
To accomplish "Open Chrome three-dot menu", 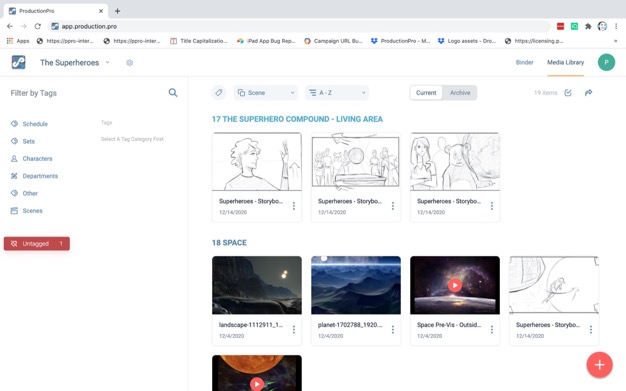I will (616, 26).
